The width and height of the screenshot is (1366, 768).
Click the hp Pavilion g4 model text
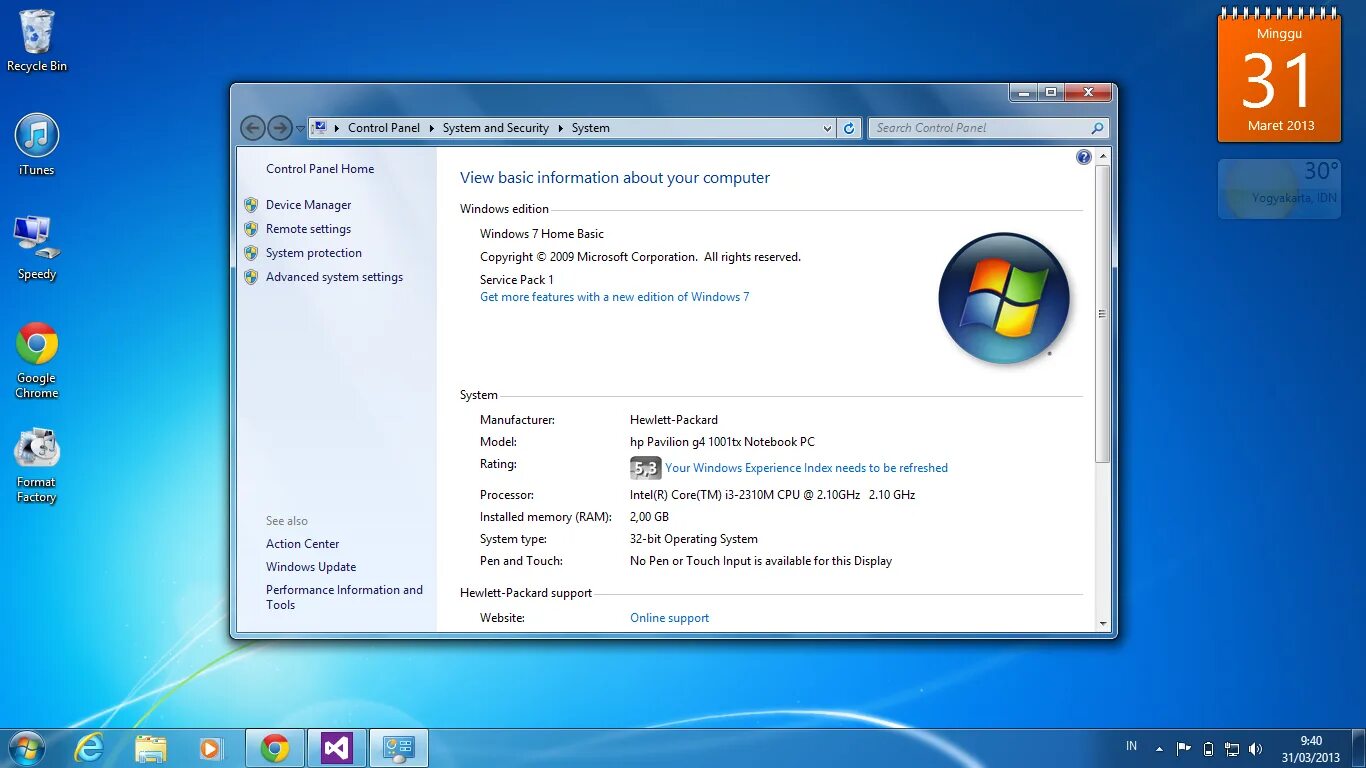[722, 442]
